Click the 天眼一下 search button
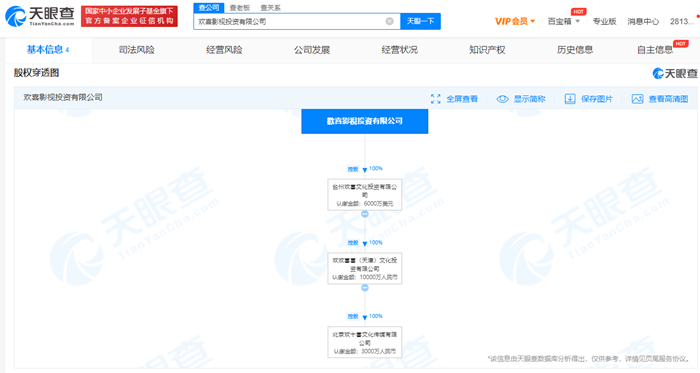 [421, 21]
